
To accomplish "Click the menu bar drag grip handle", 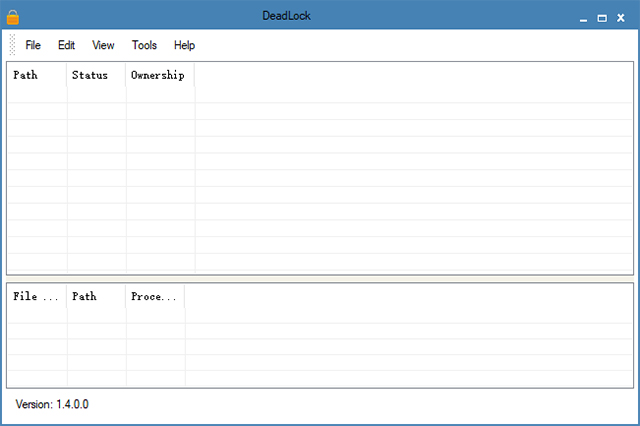I will [12, 45].
